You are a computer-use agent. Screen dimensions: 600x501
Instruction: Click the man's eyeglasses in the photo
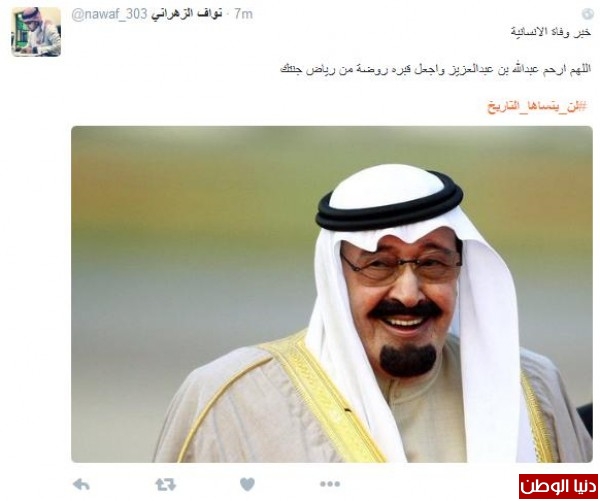pos(401,266)
